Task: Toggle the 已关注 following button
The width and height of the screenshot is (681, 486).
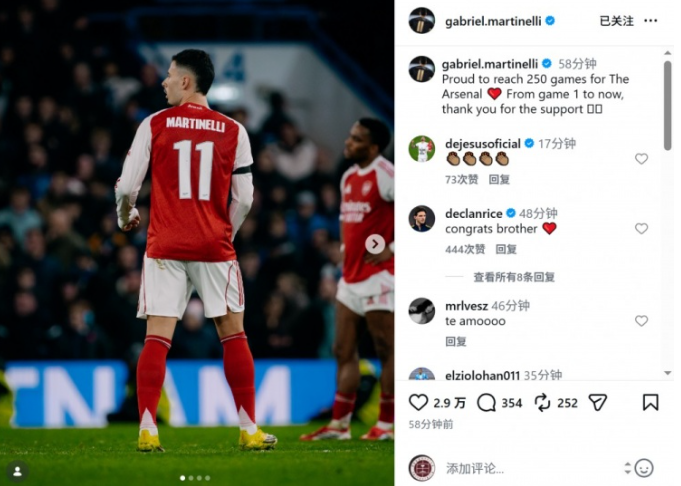Action: [x=616, y=20]
